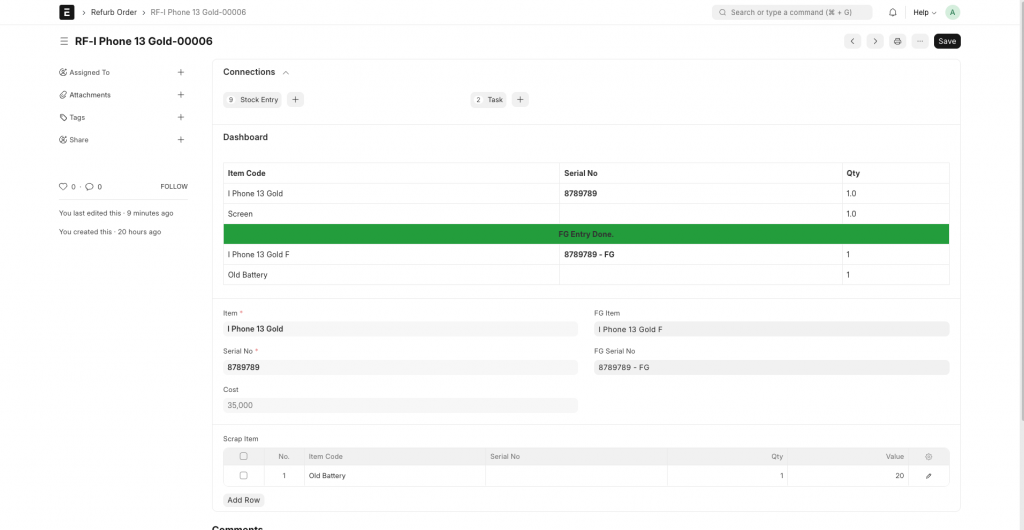Add new Stock Entry with plus
The image size is (1024, 530).
(x=296, y=100)
